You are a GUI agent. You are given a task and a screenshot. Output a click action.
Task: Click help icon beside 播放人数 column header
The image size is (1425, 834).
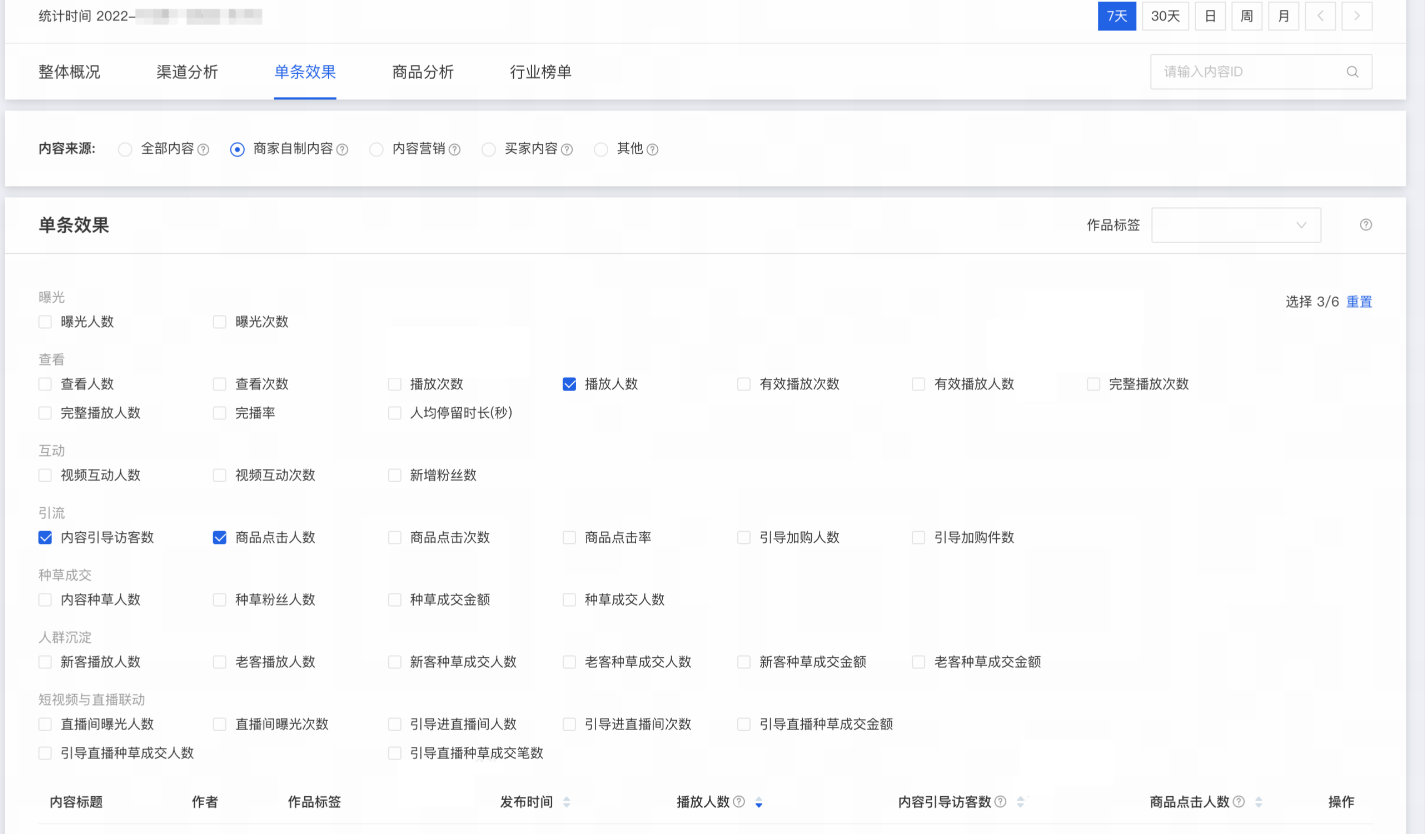[739, 802]
